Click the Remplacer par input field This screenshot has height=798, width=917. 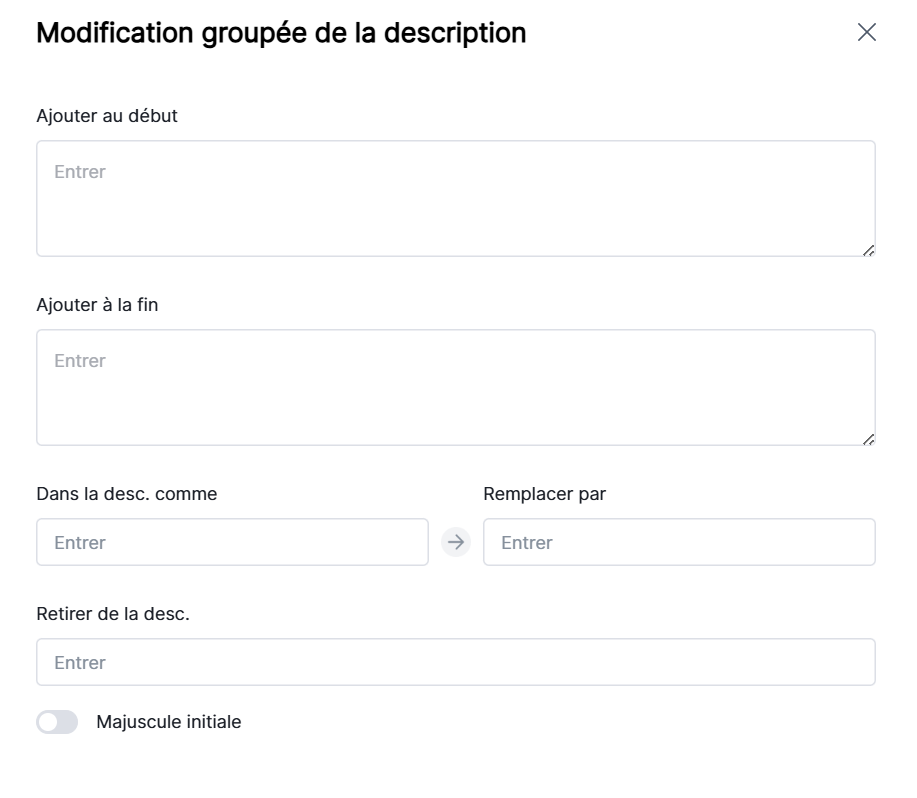(x=679, y=542)
